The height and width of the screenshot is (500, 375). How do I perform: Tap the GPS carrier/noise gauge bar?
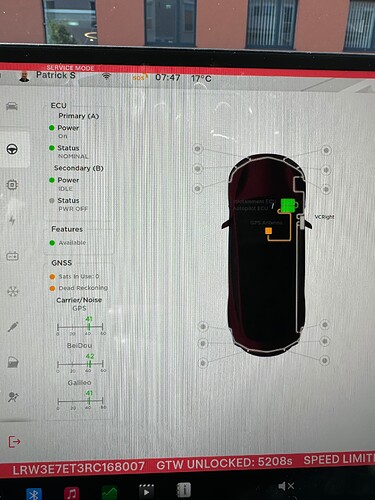click(80, 327)
